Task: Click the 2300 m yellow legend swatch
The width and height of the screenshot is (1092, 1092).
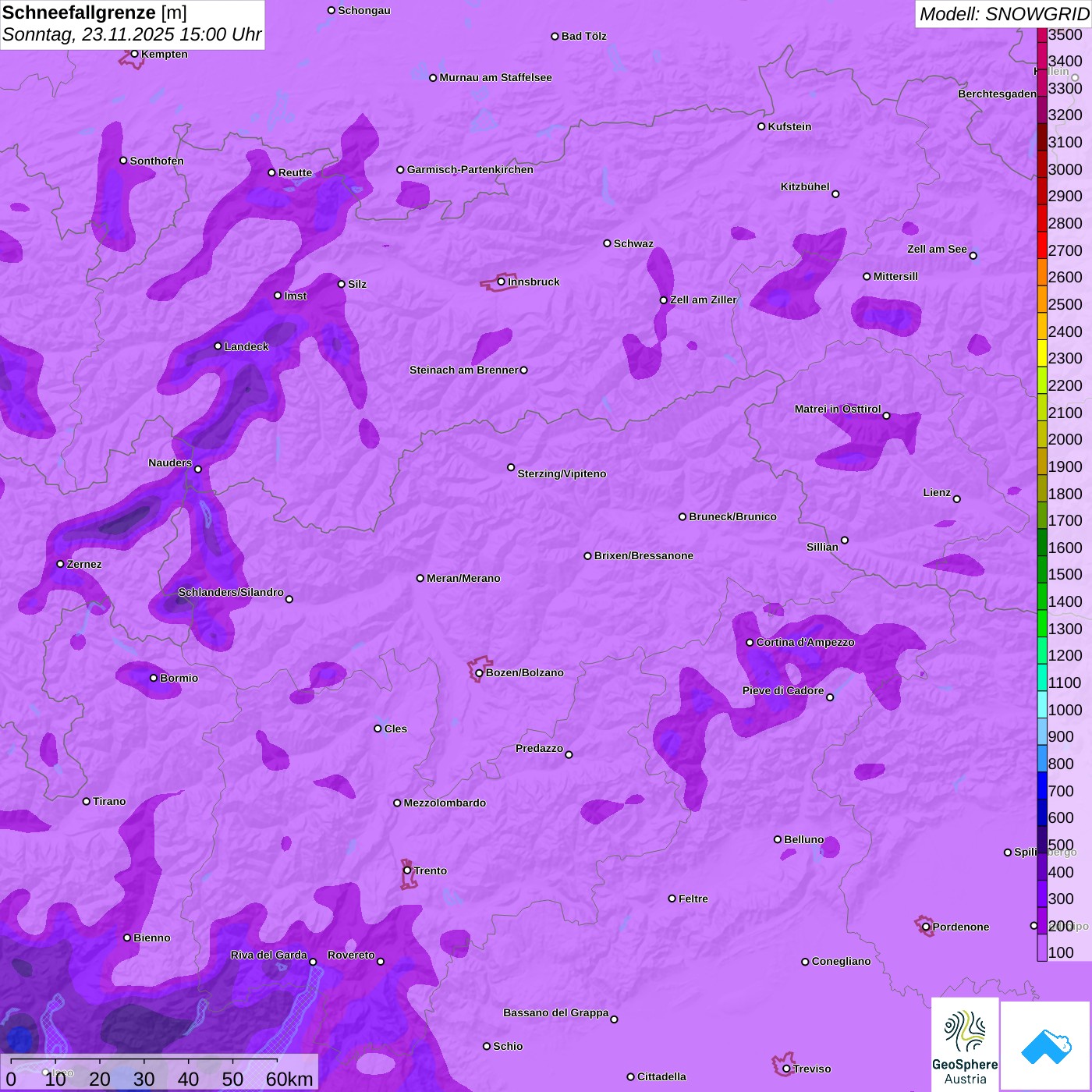Action: 1042,353
